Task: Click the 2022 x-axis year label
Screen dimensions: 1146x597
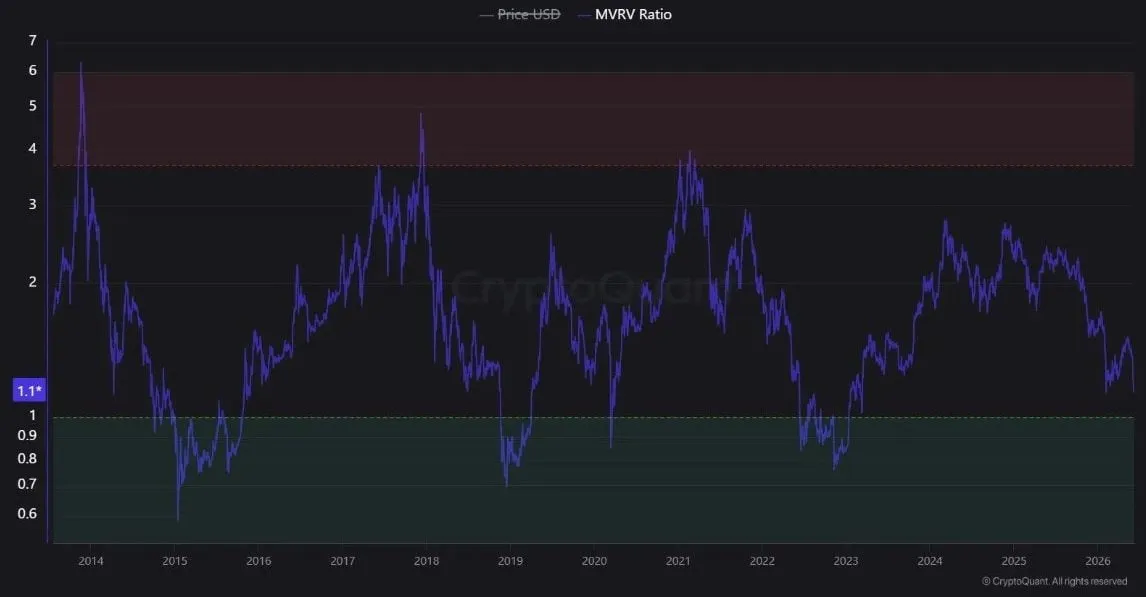Action: pos(762,561)
